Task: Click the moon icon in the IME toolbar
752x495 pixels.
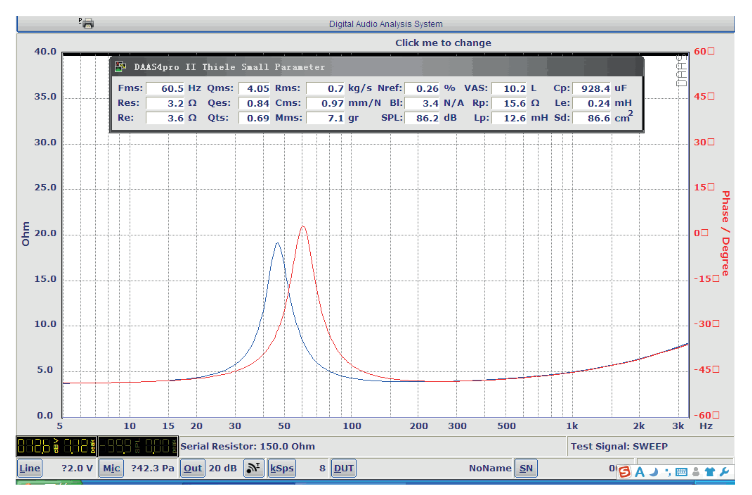Action: pos(654,472)
